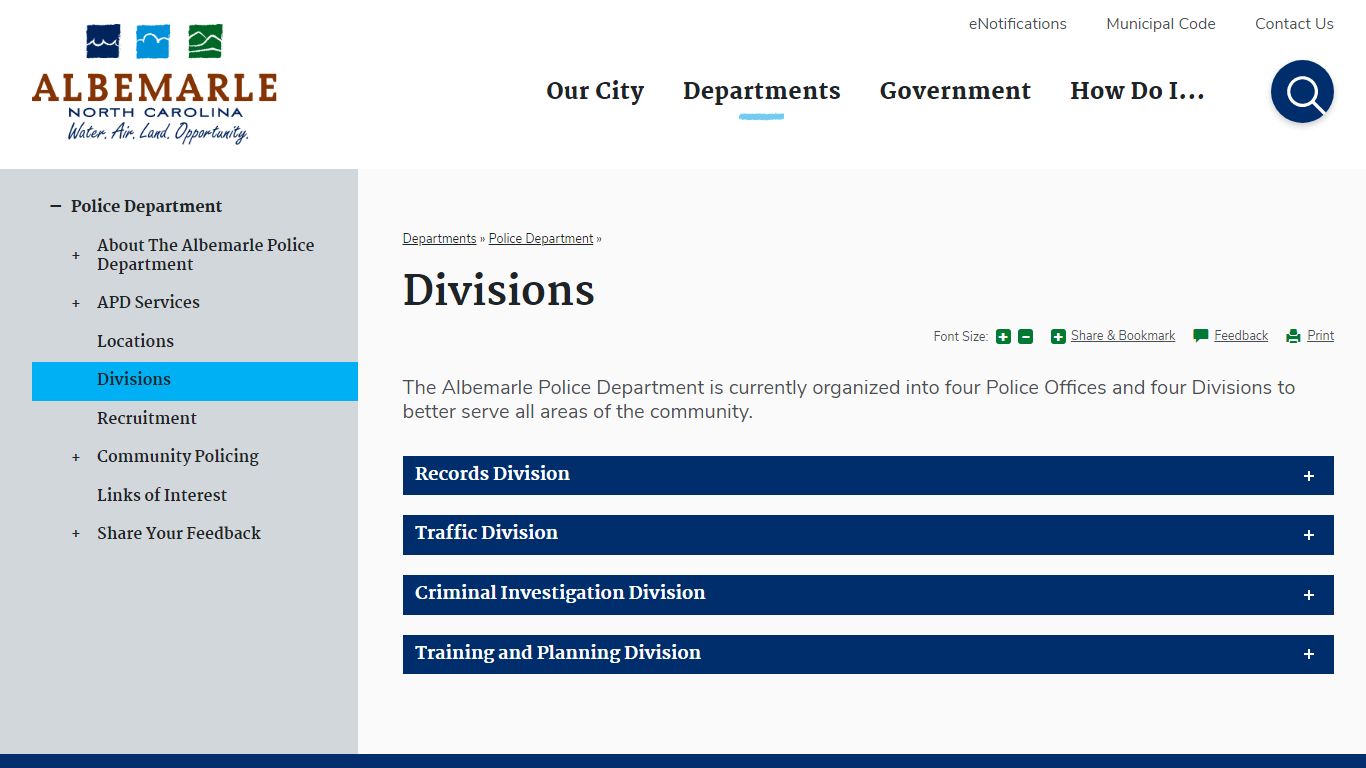Click the Feedback speech bubble icon
This screenshot has height=768, width=1366.
coord(1201,336)
